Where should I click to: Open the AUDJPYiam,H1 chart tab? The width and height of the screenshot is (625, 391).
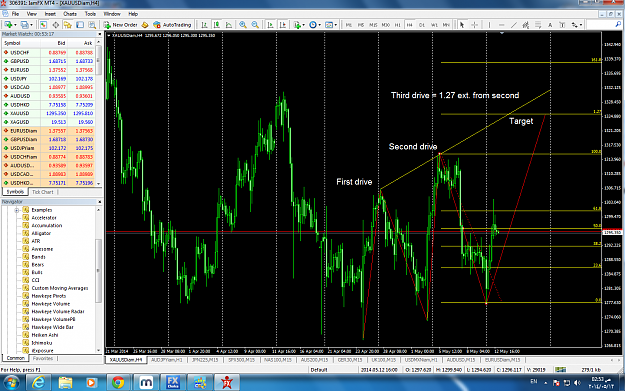tap(166, 360)
